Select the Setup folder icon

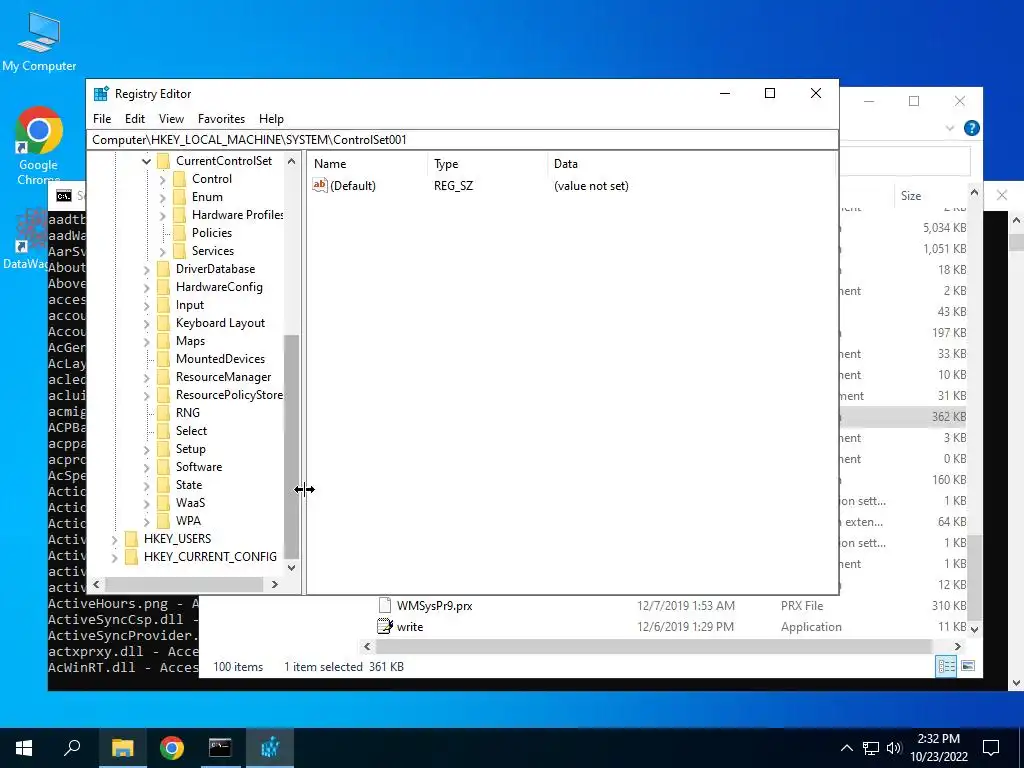tap(163, 449)
